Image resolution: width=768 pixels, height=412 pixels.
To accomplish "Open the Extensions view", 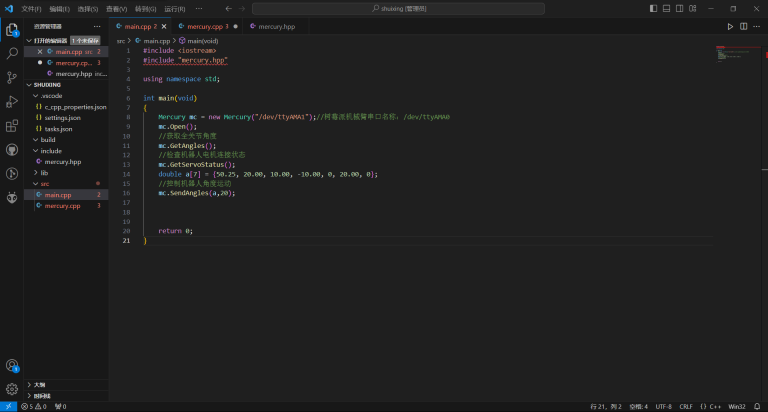I will [x=12, y=126].
